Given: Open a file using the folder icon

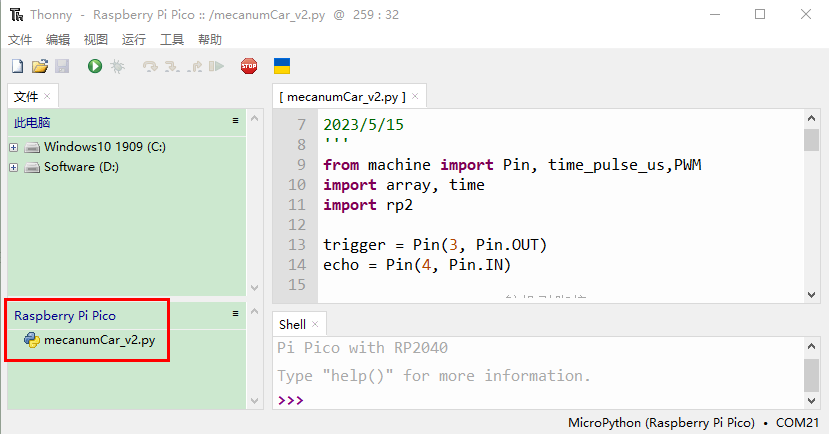Looking at the screenshot, I should tap(40, 66).
